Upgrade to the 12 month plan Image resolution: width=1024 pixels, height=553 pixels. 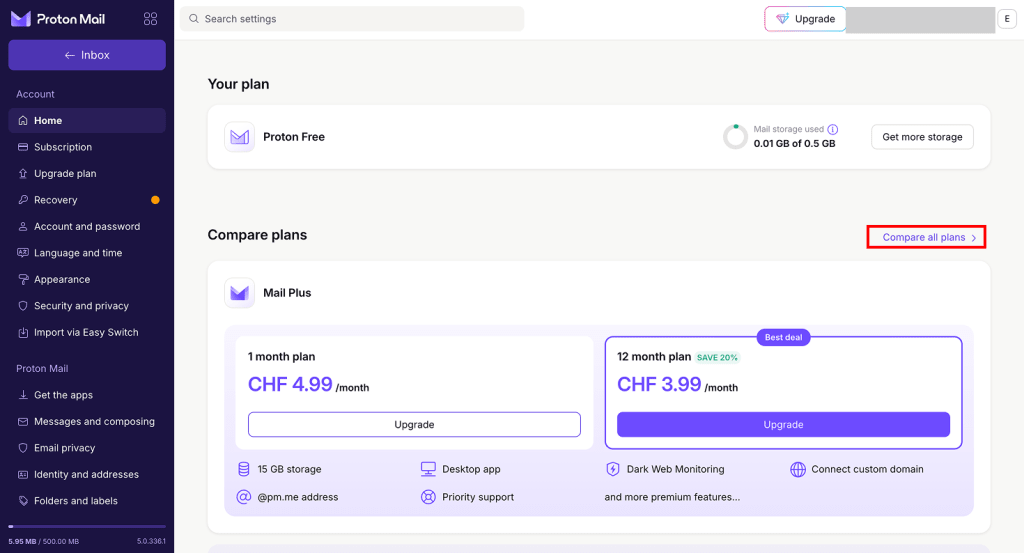point(783,425)
